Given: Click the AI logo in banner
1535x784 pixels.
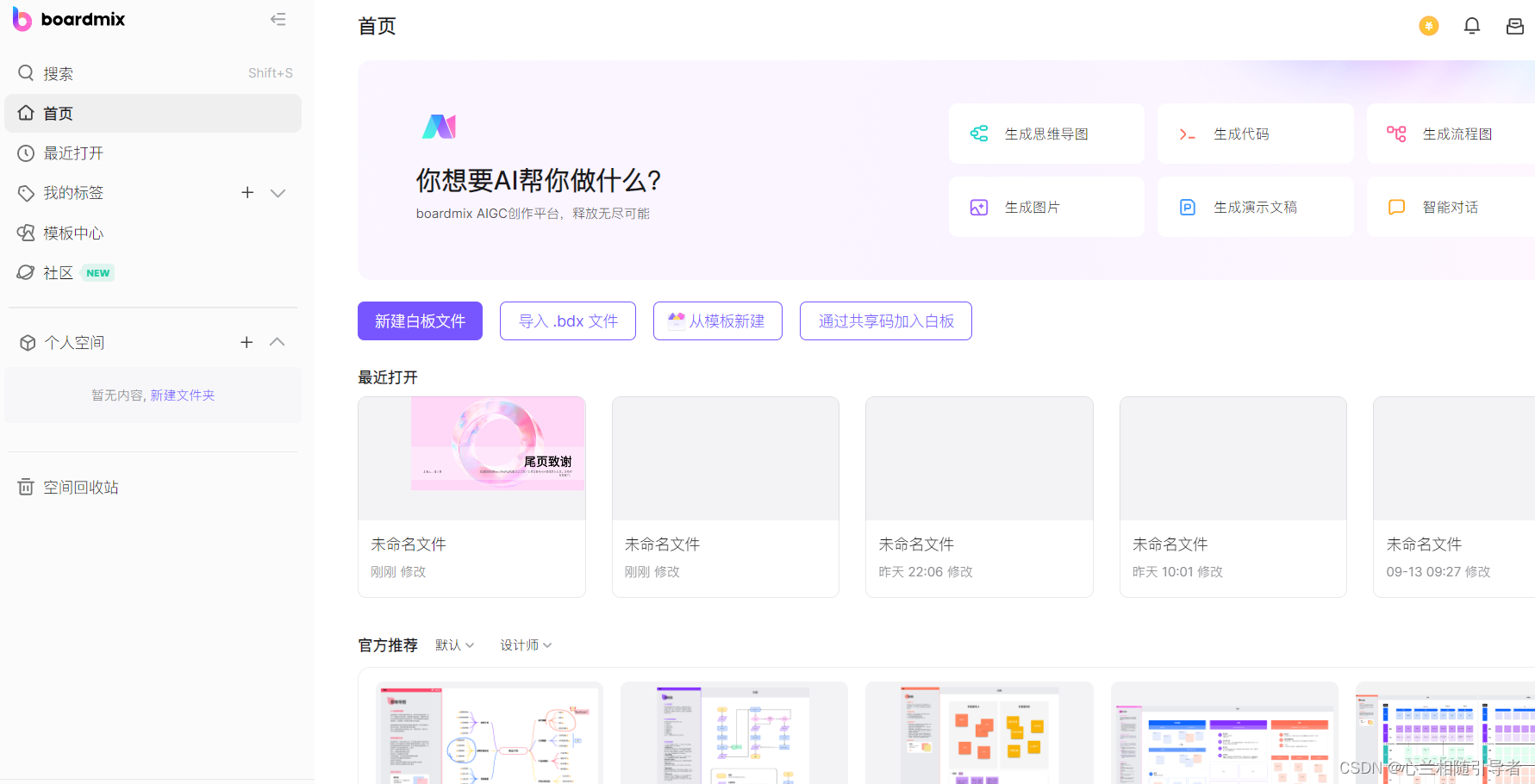Looking at the screenshot, I should pyautogui.click(x=439, y=127).
